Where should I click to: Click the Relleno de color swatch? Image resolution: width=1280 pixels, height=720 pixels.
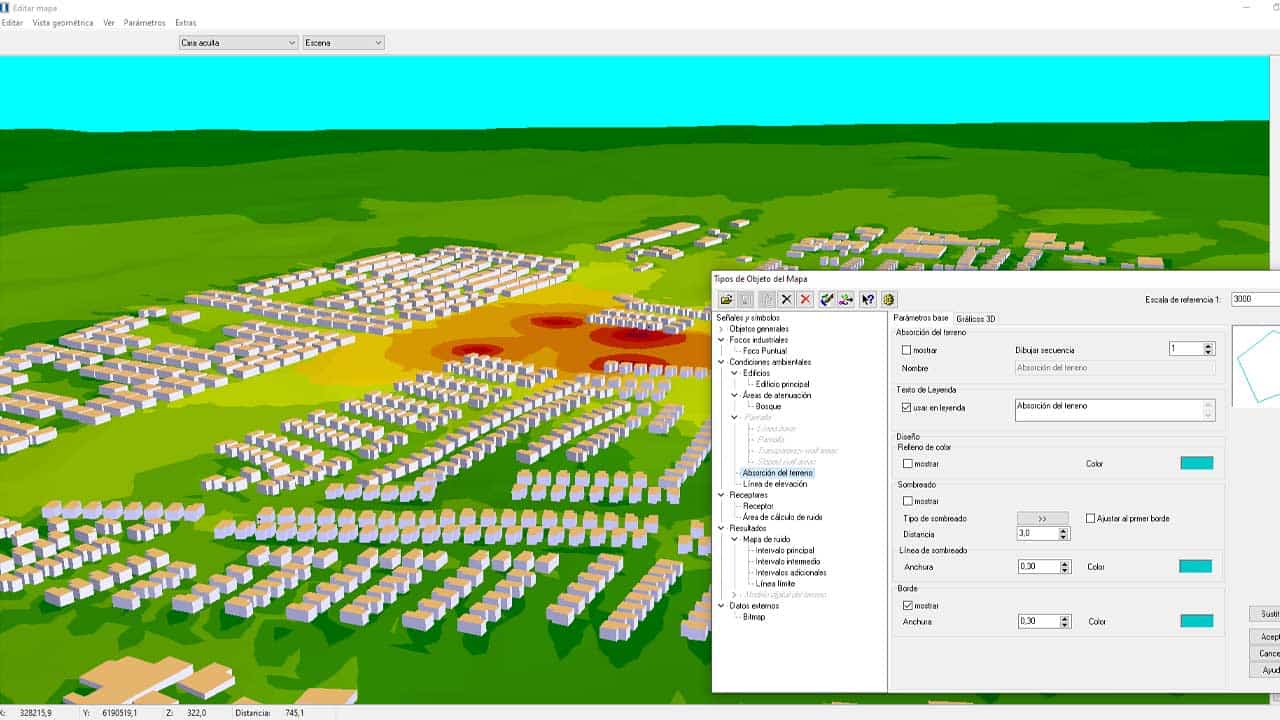coord(1196,463)
